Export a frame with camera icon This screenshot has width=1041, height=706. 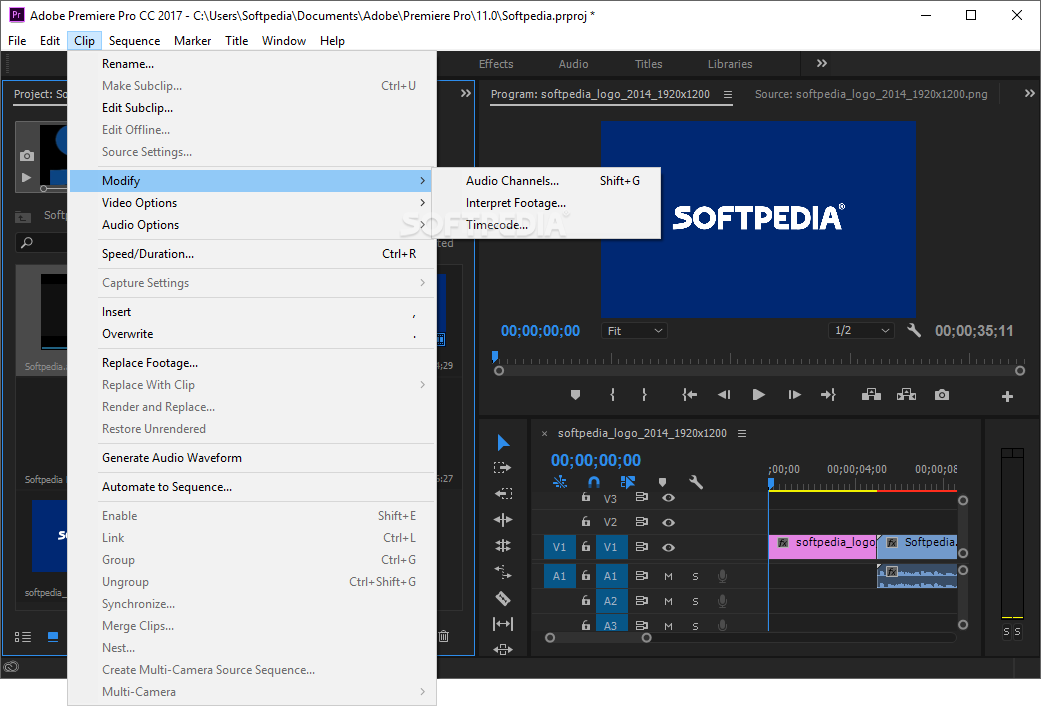click(x=941, y=395)
